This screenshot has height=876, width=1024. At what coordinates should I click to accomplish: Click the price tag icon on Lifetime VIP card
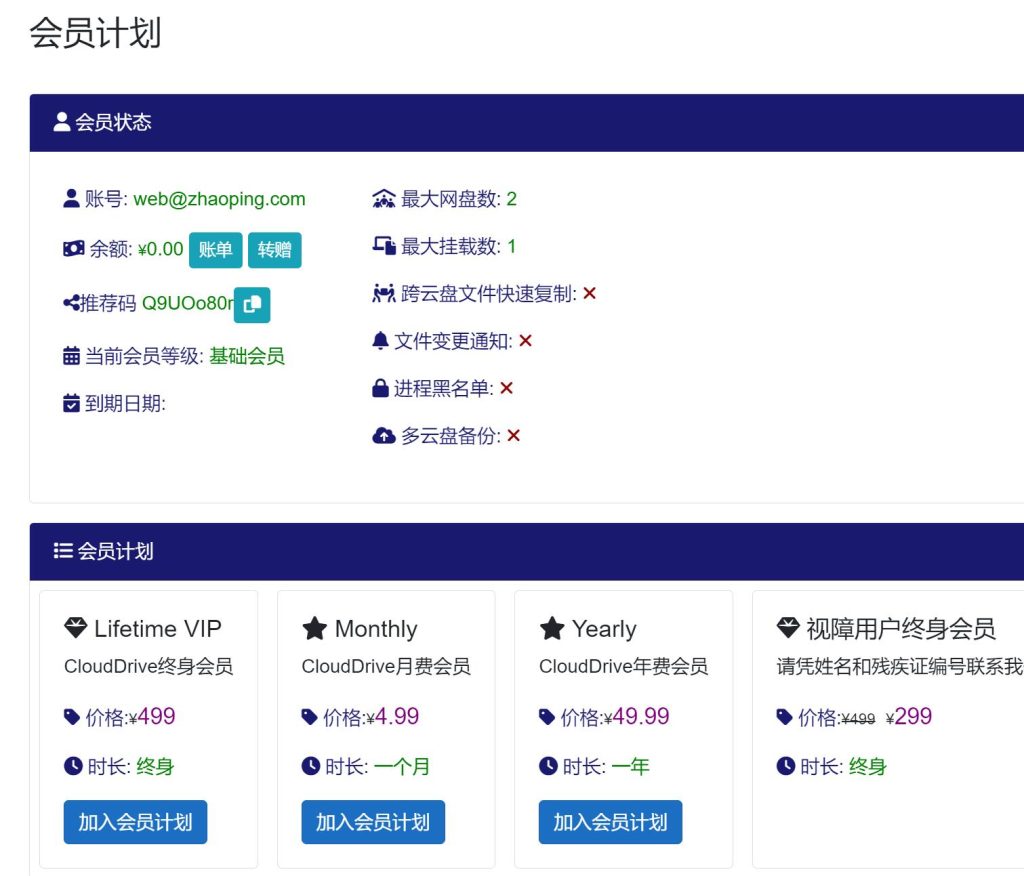72,717
